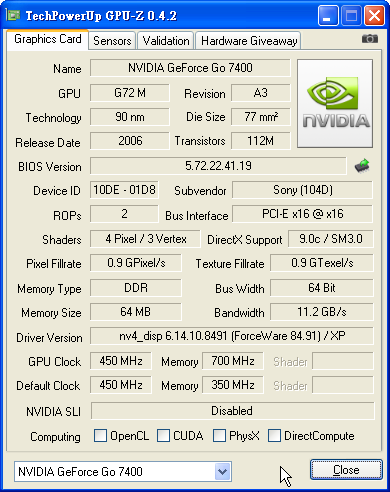
Task: Click the camera screenshot icon
Action: click(x=370, y=39)
